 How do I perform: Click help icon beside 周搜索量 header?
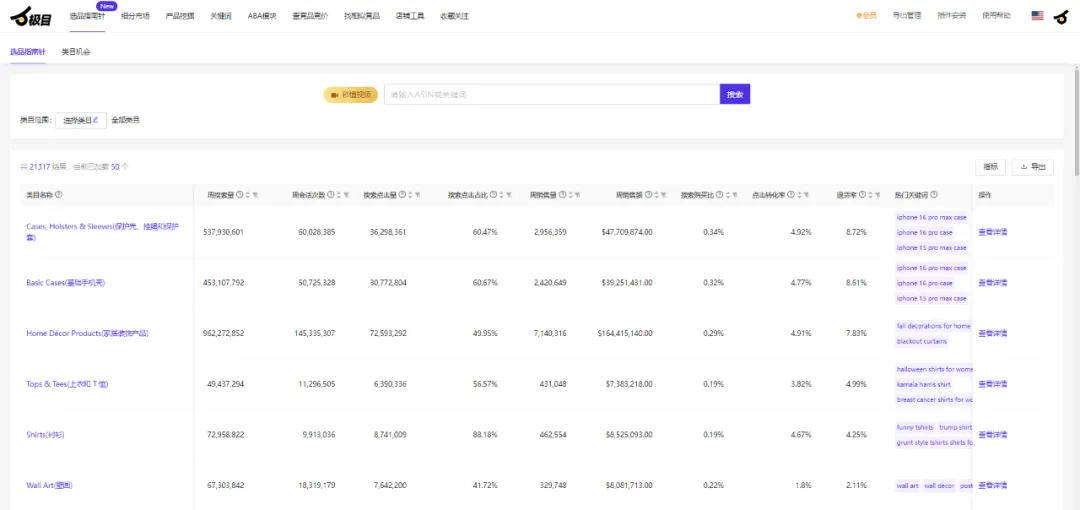click(240, 195)
